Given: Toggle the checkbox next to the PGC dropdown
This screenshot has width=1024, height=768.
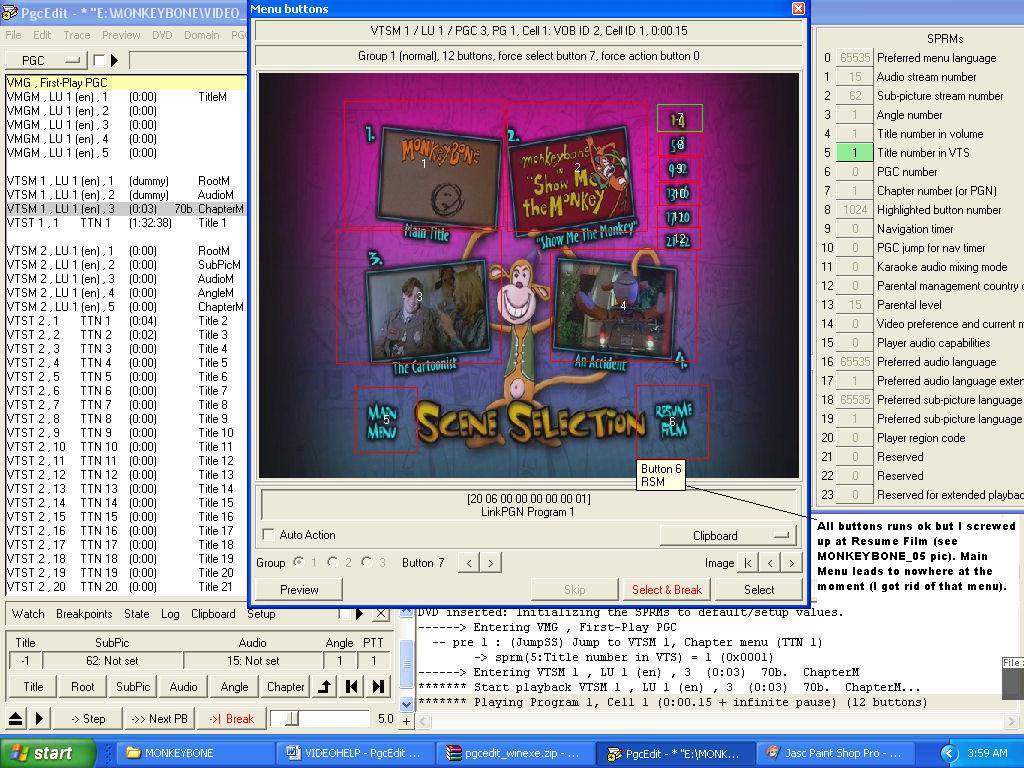Looking at the screenshot, I should click(99, 61).
